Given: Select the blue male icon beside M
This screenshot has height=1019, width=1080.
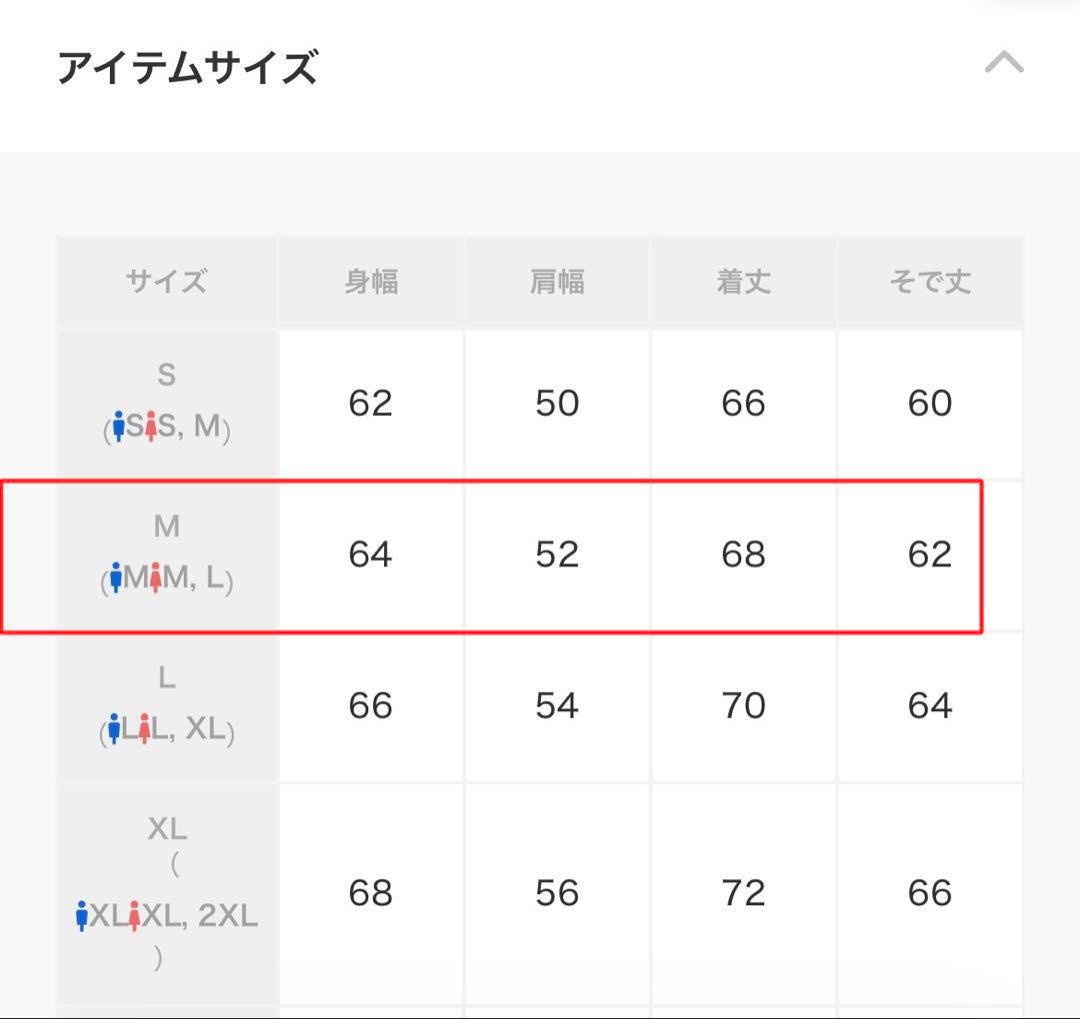Looking at the screenshot, I should [117, 578].
